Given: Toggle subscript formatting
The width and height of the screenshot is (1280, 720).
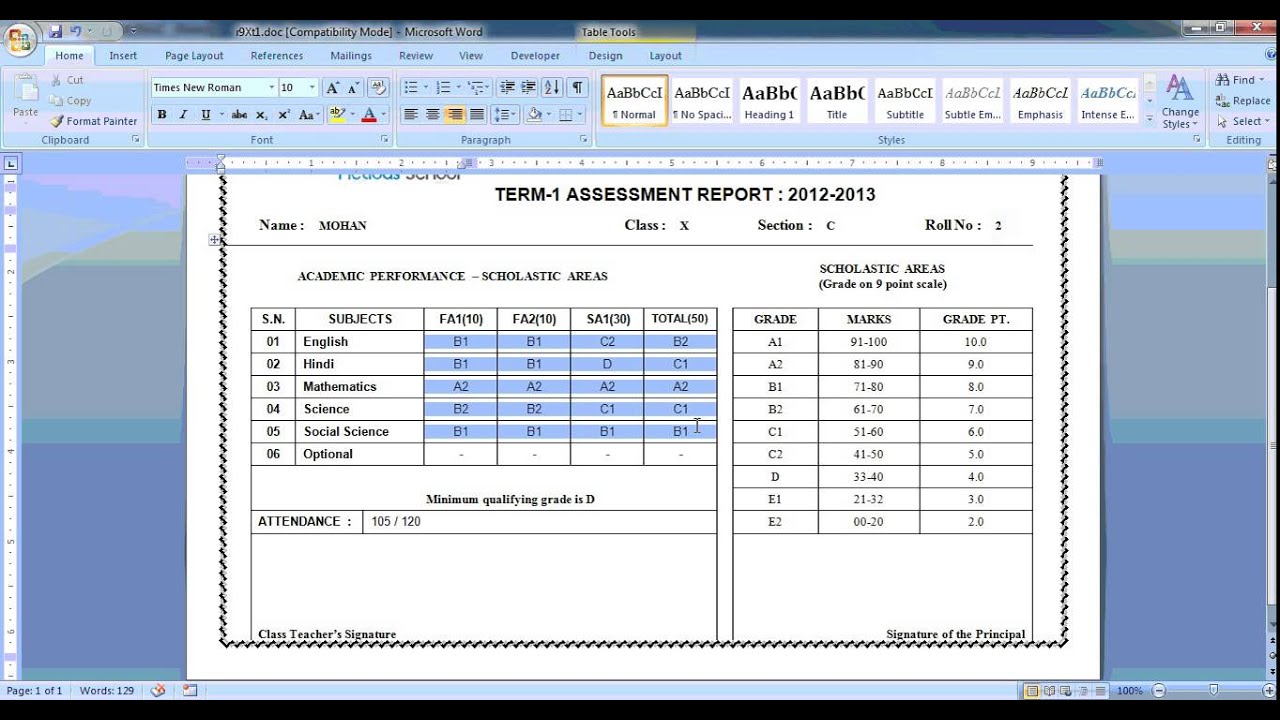Looking at the screenshot, I should pos(263,115).
